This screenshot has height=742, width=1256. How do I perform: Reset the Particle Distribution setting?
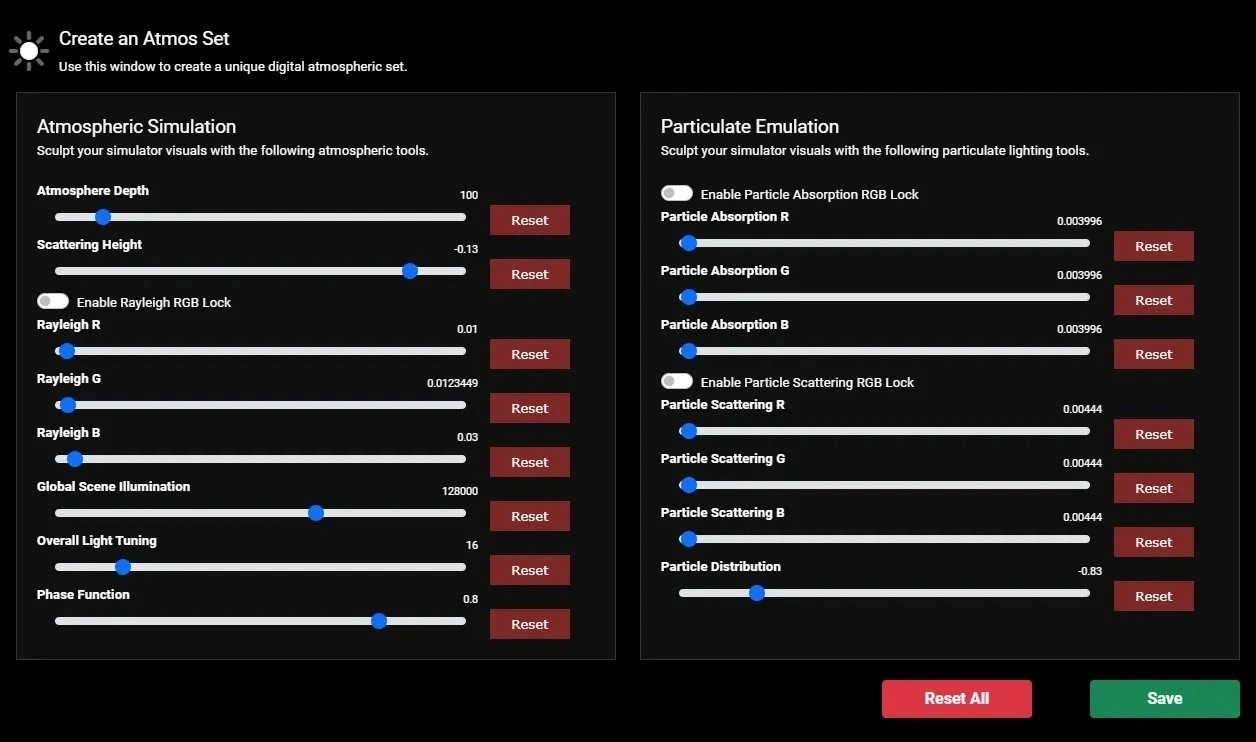pos(1153,596)
